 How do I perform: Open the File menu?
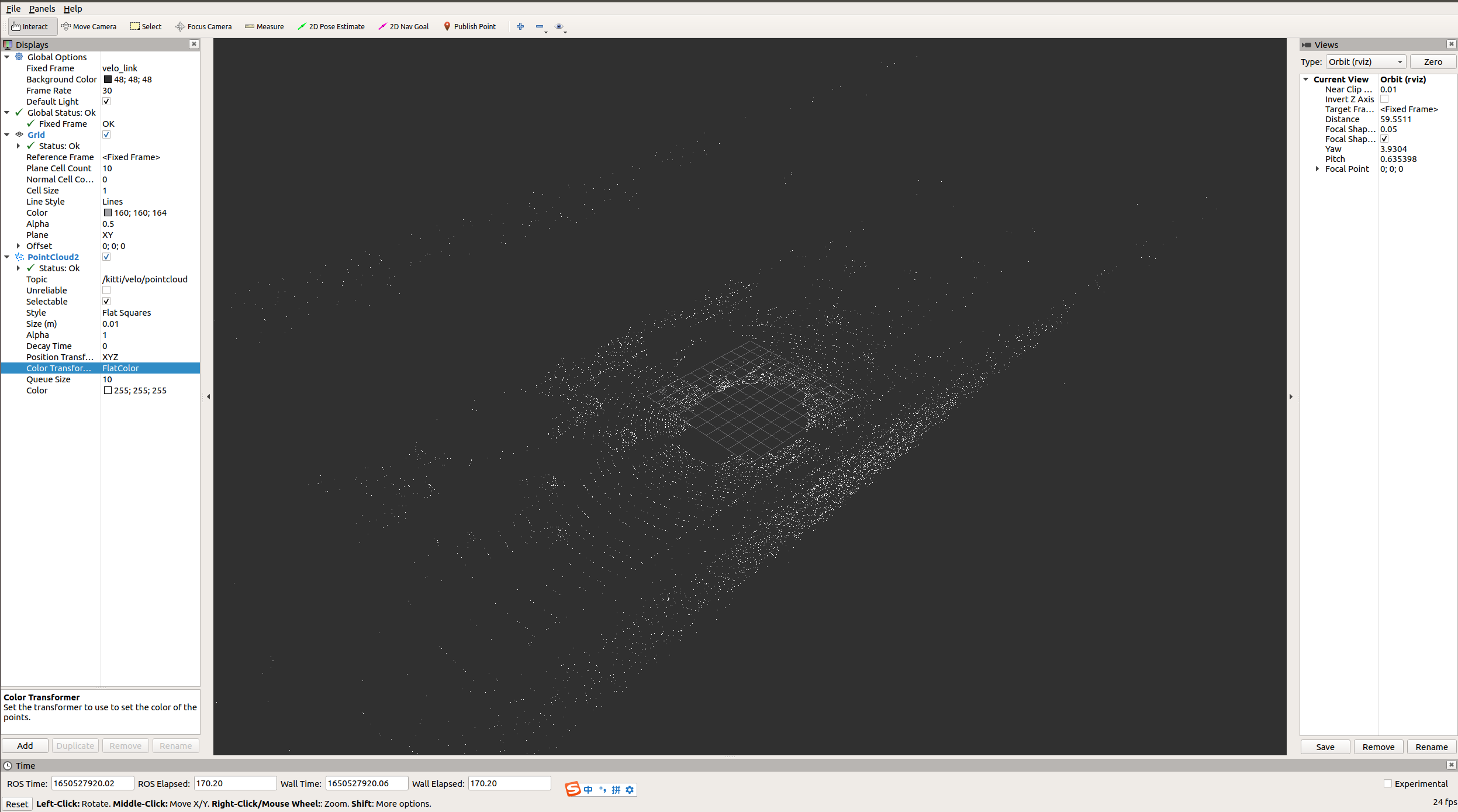pos(13,9)
